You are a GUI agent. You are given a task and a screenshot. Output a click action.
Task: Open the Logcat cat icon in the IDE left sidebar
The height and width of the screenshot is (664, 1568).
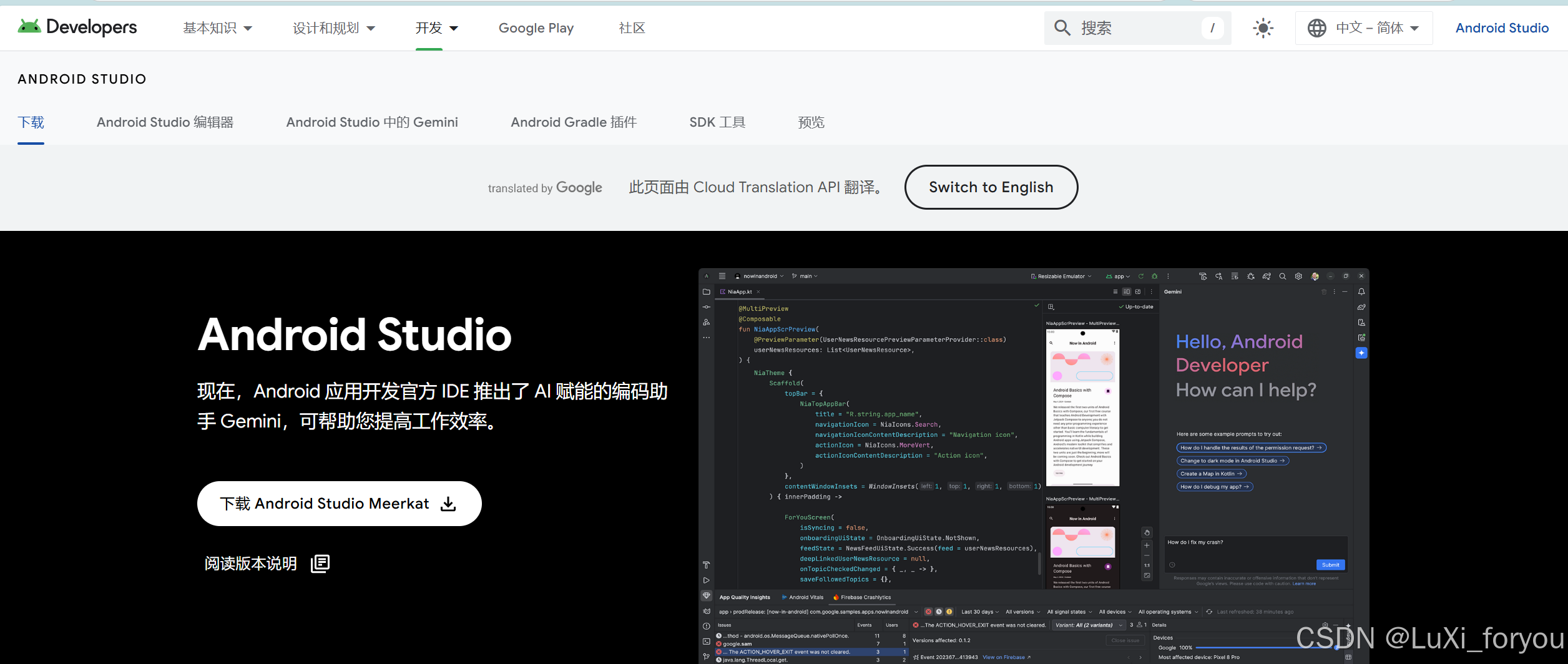(707, 611)
